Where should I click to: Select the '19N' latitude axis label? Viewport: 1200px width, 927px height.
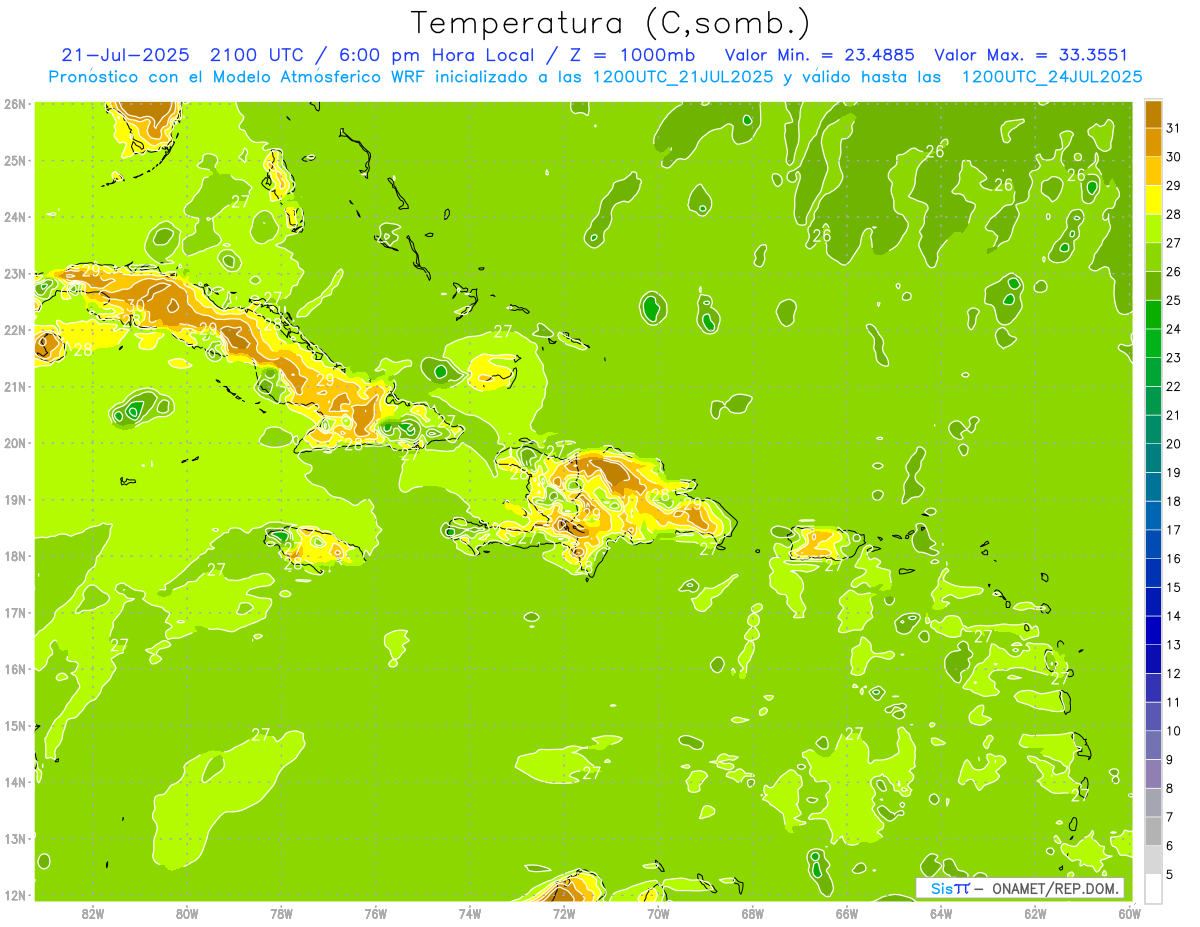(15, 499)
